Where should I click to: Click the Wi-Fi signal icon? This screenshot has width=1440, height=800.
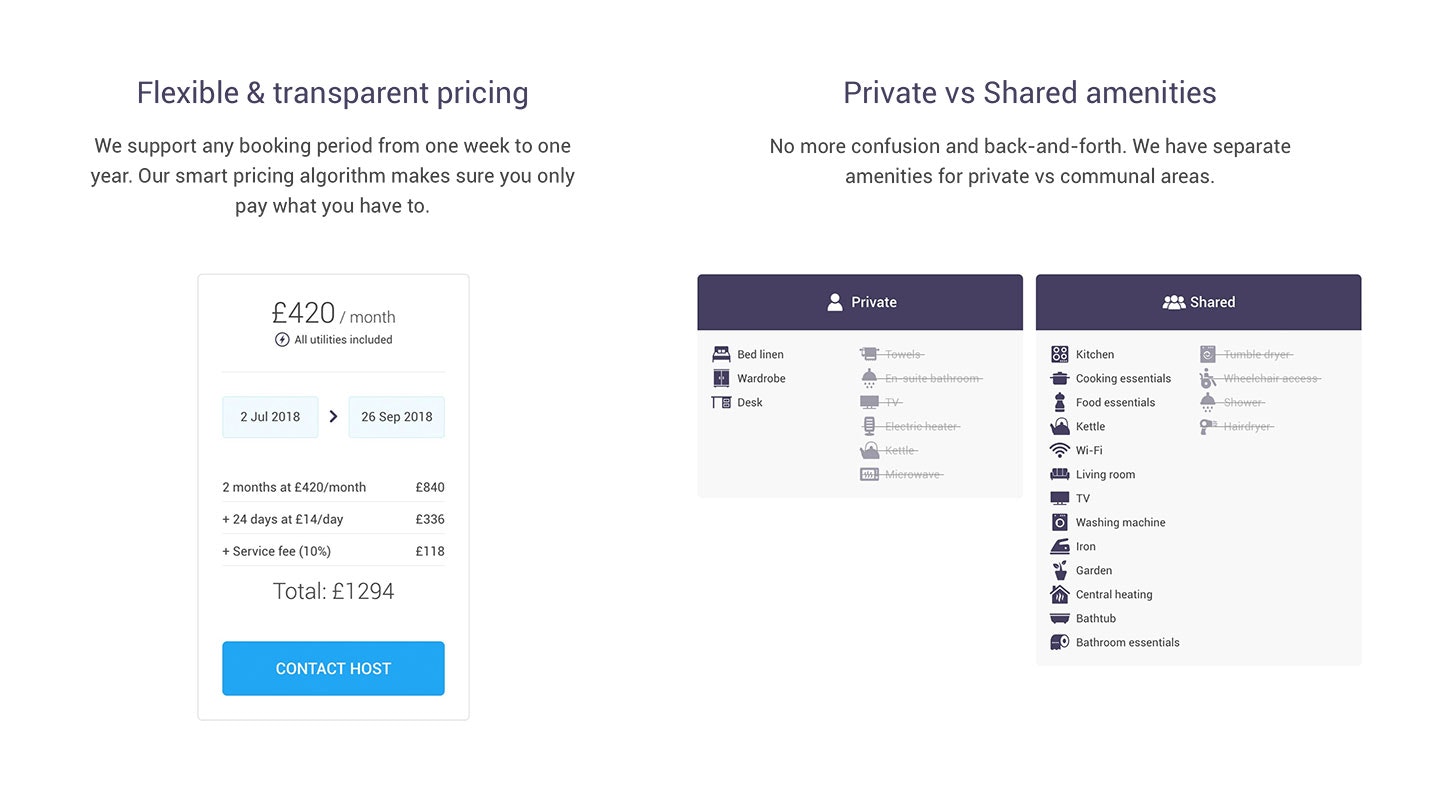1060,450
